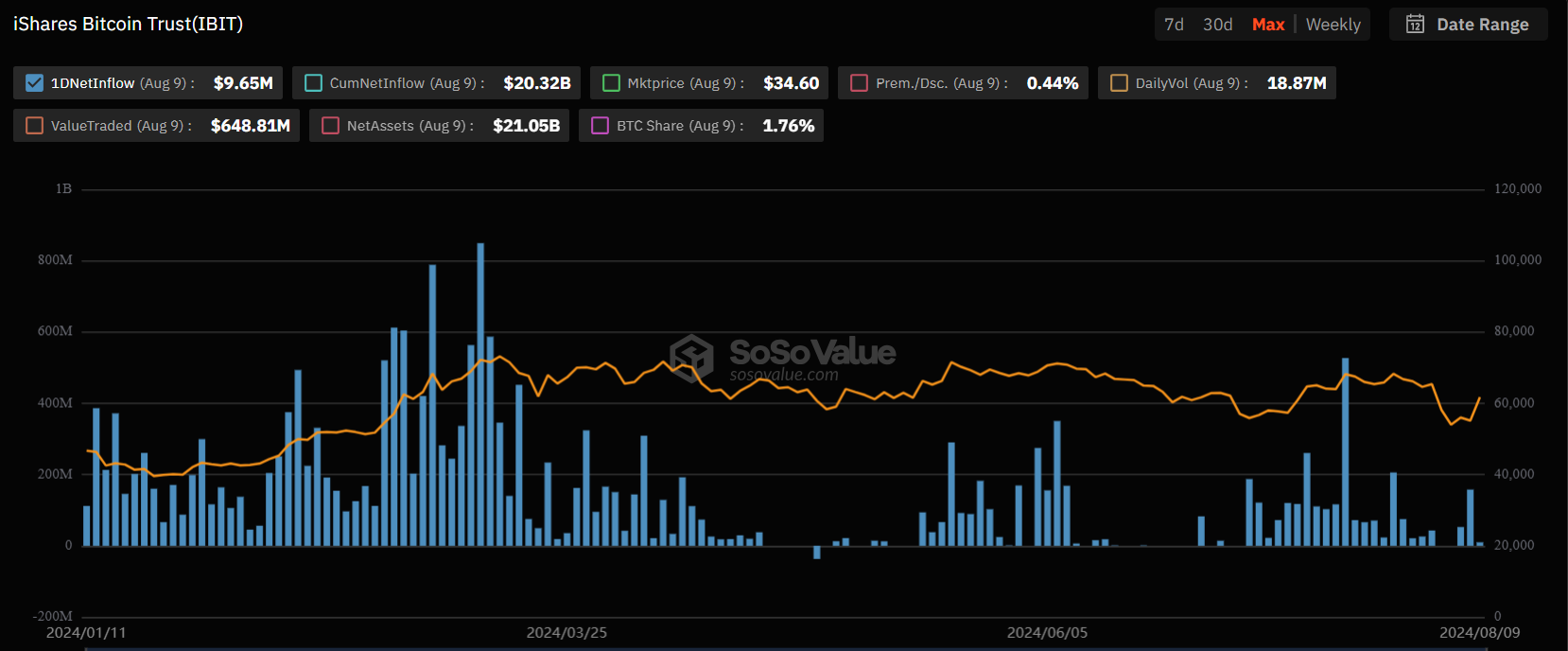
Task: Tick the ValueTraded checkbox
Action: click(x=35, y=126)
